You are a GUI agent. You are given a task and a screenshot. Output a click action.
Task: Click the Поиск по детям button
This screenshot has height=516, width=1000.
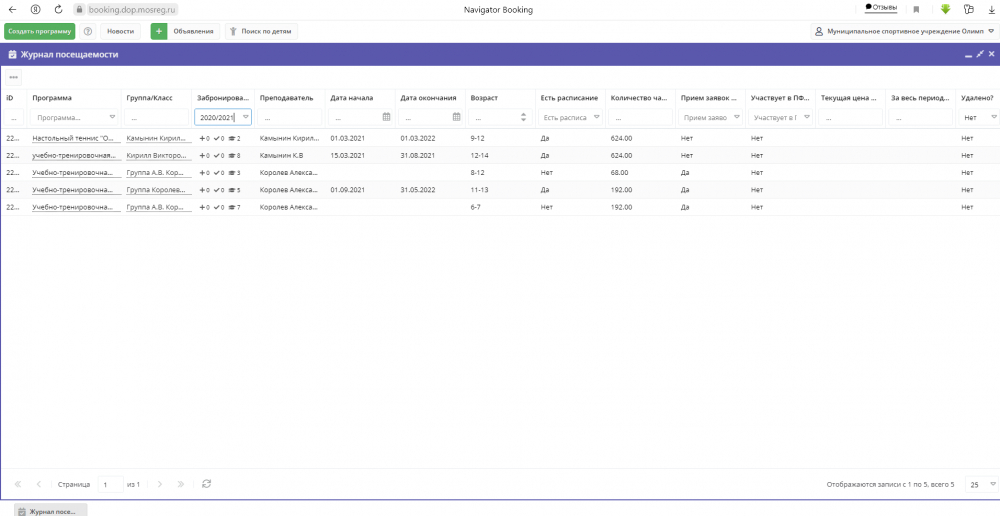(x=261, y=31)
